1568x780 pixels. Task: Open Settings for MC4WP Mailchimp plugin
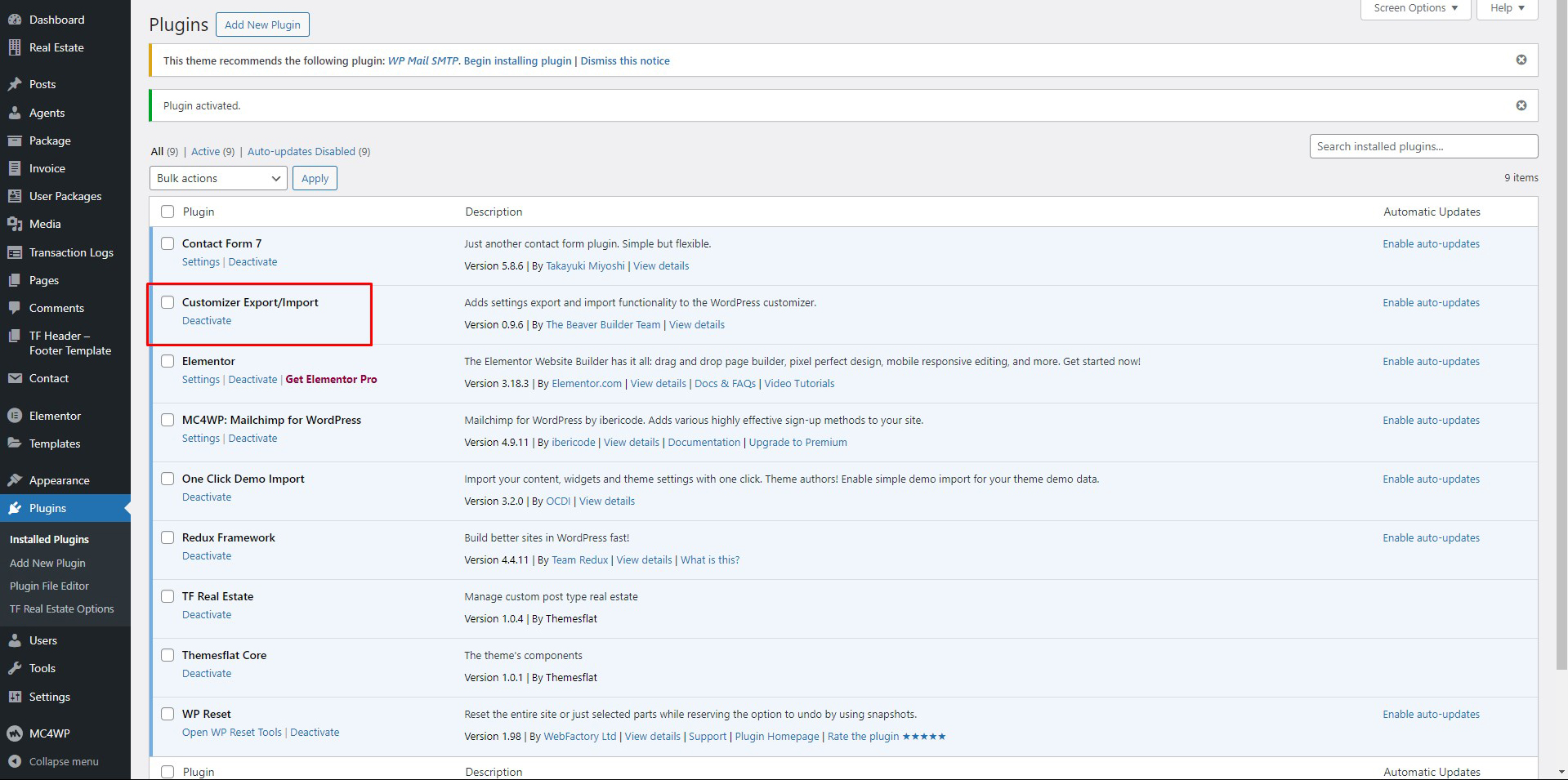201,438
